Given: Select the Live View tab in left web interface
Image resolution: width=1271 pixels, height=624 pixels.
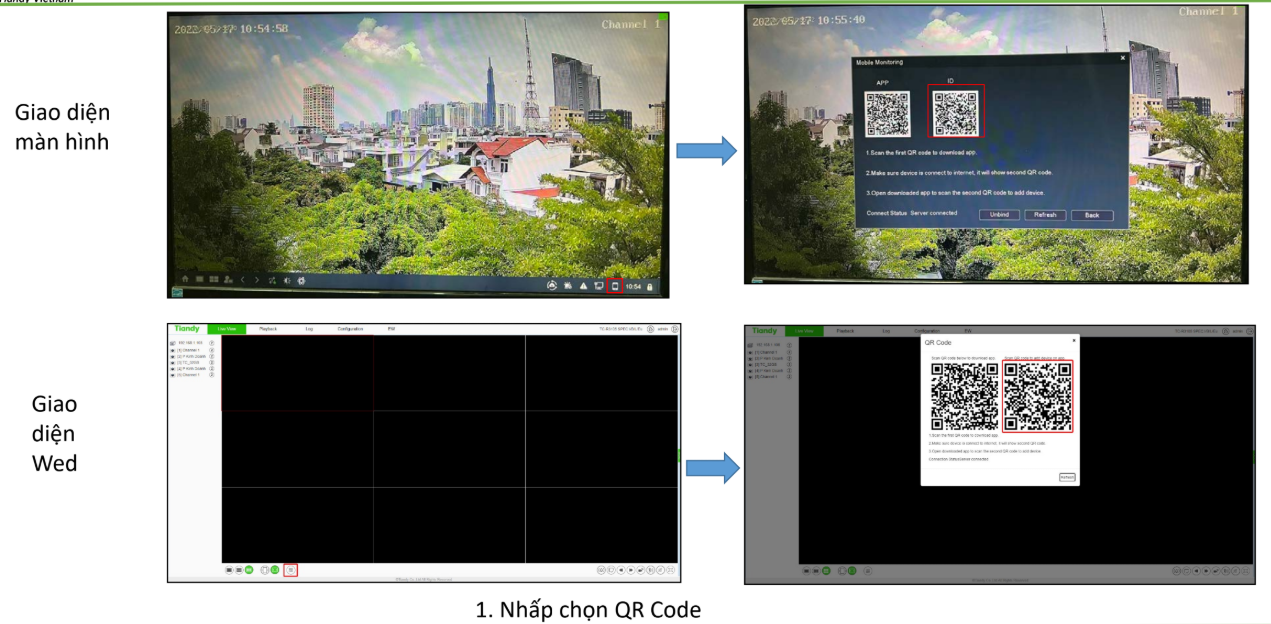Looking at the screenshot, I should pyautogui.click(x=226, y=329).
